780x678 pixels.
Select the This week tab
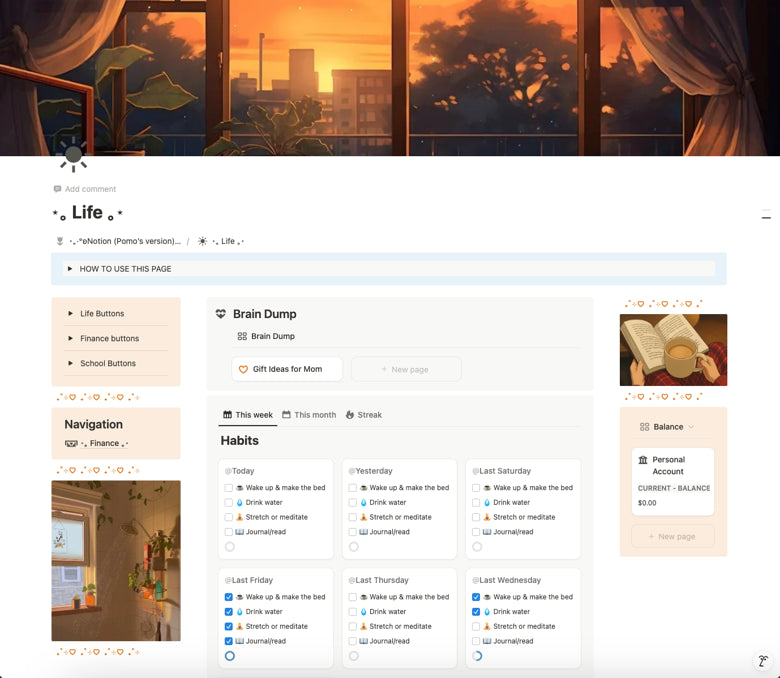coord(247,415)
